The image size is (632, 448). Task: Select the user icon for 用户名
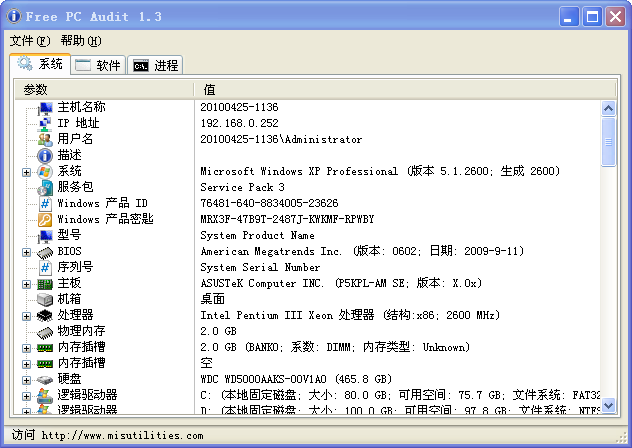[x=45, y=139]
